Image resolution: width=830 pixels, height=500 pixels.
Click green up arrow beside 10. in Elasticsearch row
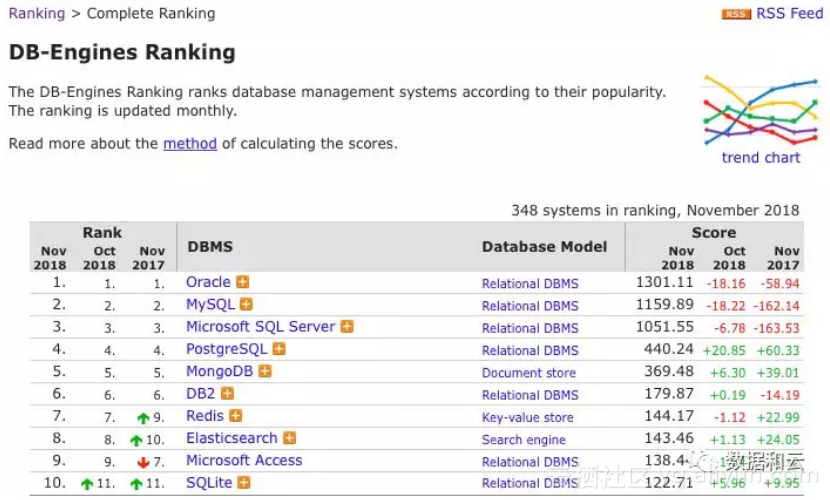(137, 440)
